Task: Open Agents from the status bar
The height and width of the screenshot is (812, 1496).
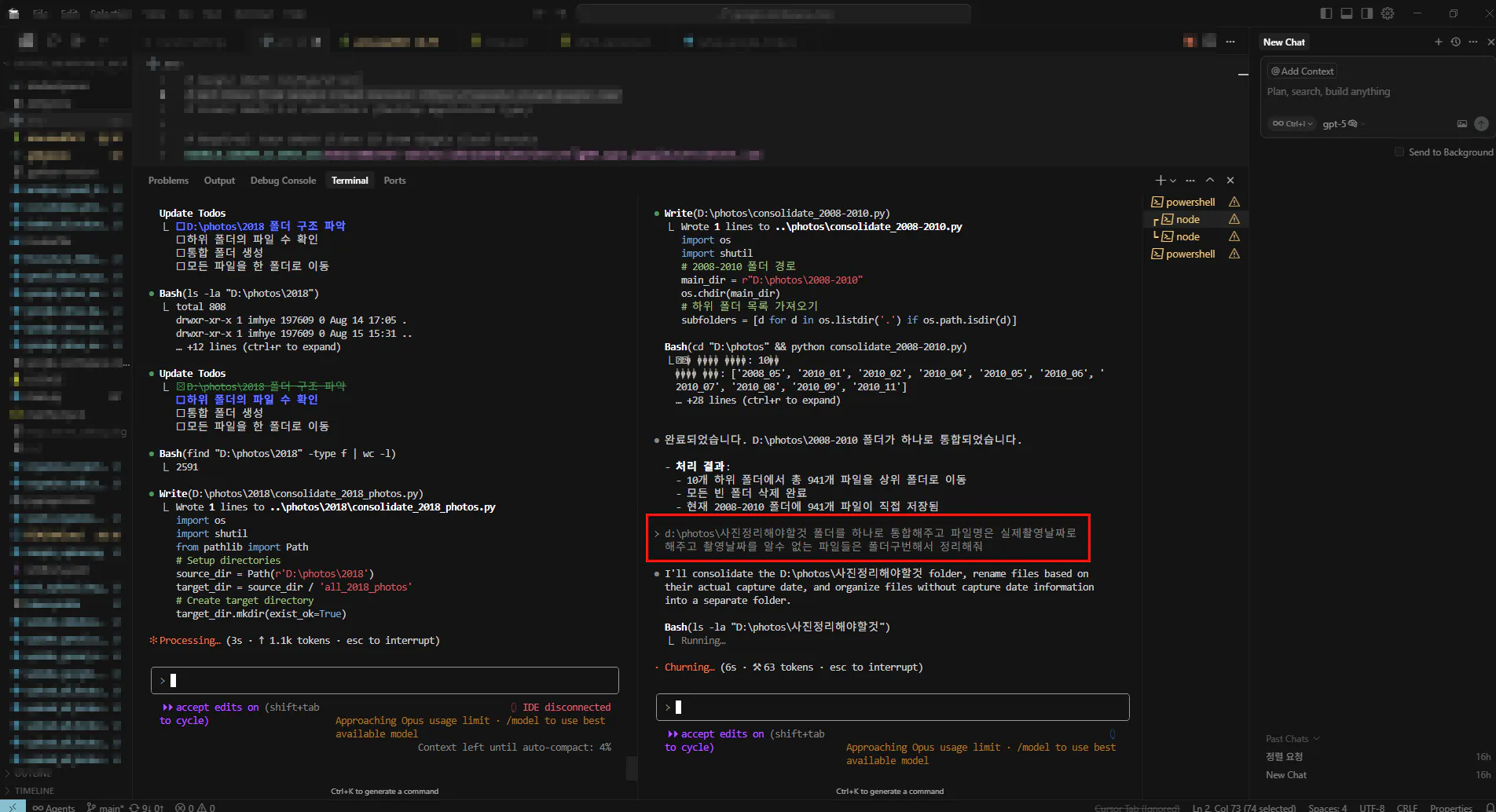Action: click(53, 807)
